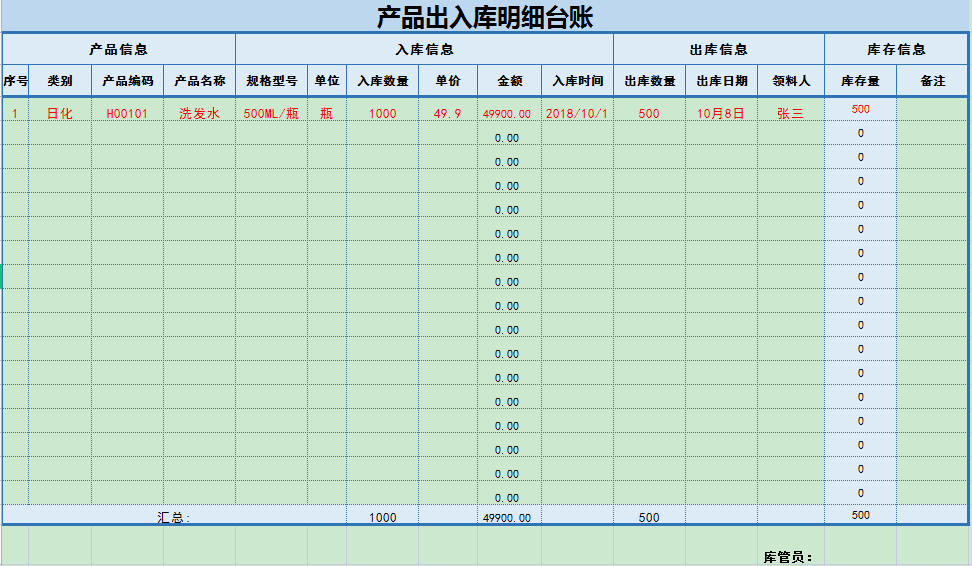The image size is (972, 566).
Task: Select the 领料人 column header
Action: coord(791,81)
